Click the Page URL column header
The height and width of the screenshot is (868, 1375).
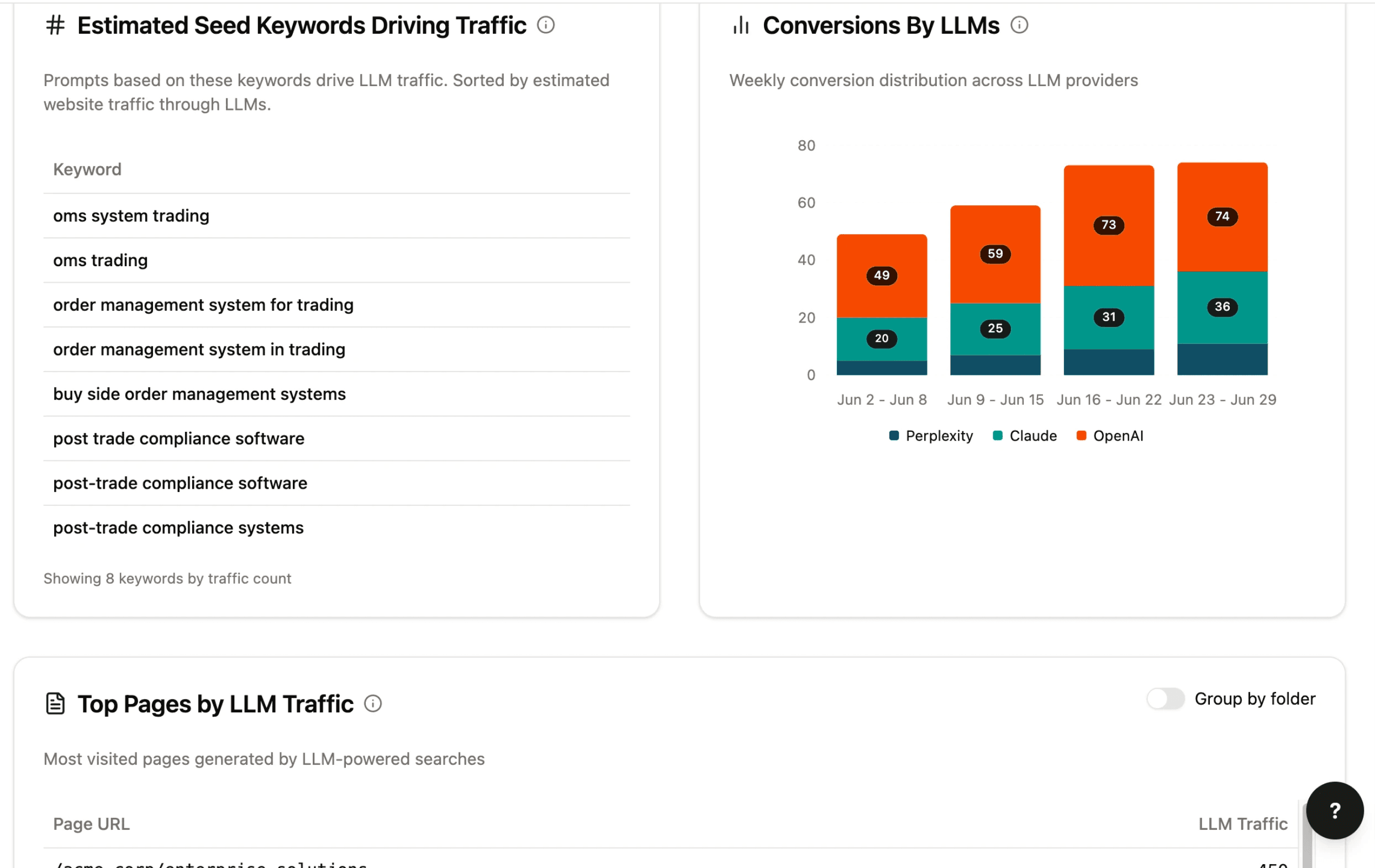(91, 823)
